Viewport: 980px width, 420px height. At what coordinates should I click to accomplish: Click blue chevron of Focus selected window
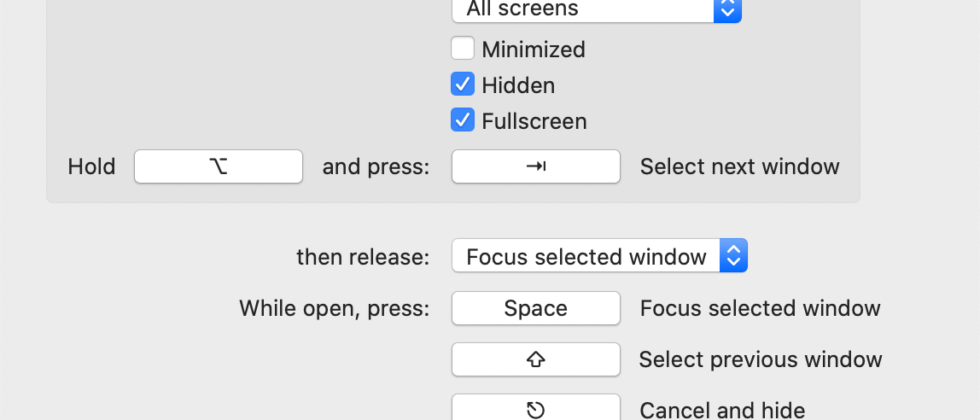point(733,256)
